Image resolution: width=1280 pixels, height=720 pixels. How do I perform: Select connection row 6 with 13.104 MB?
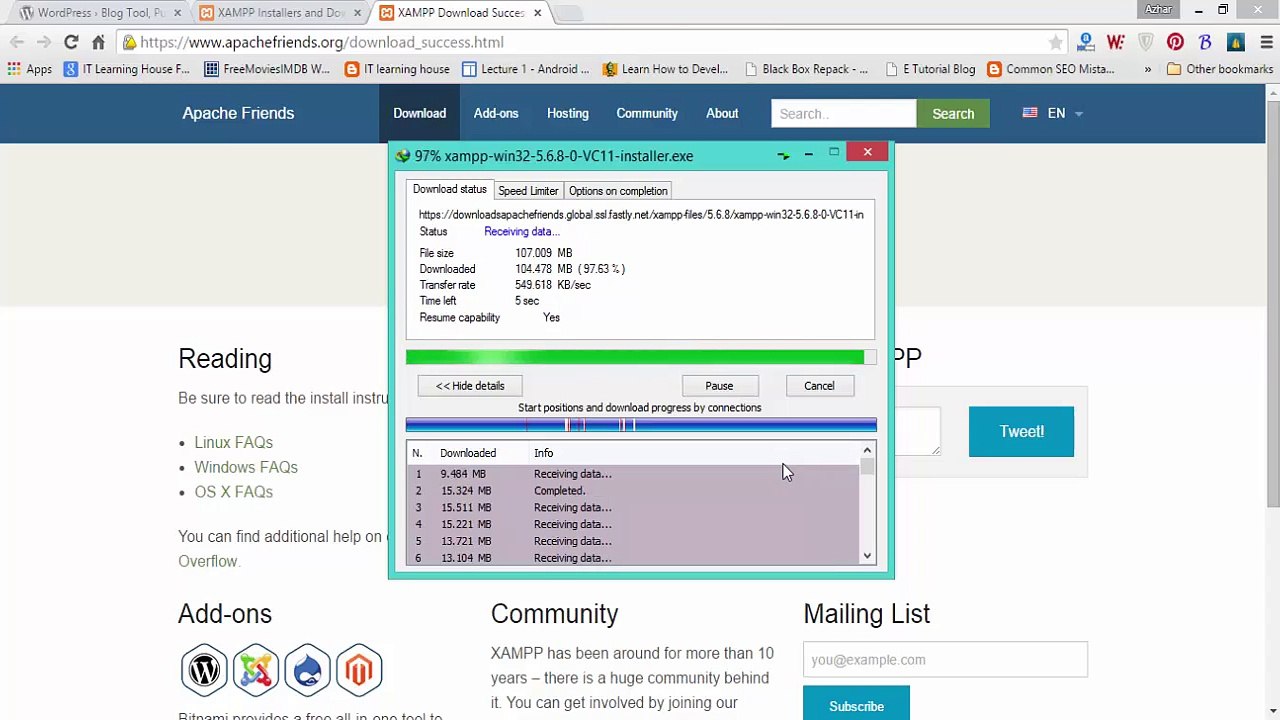634,558
